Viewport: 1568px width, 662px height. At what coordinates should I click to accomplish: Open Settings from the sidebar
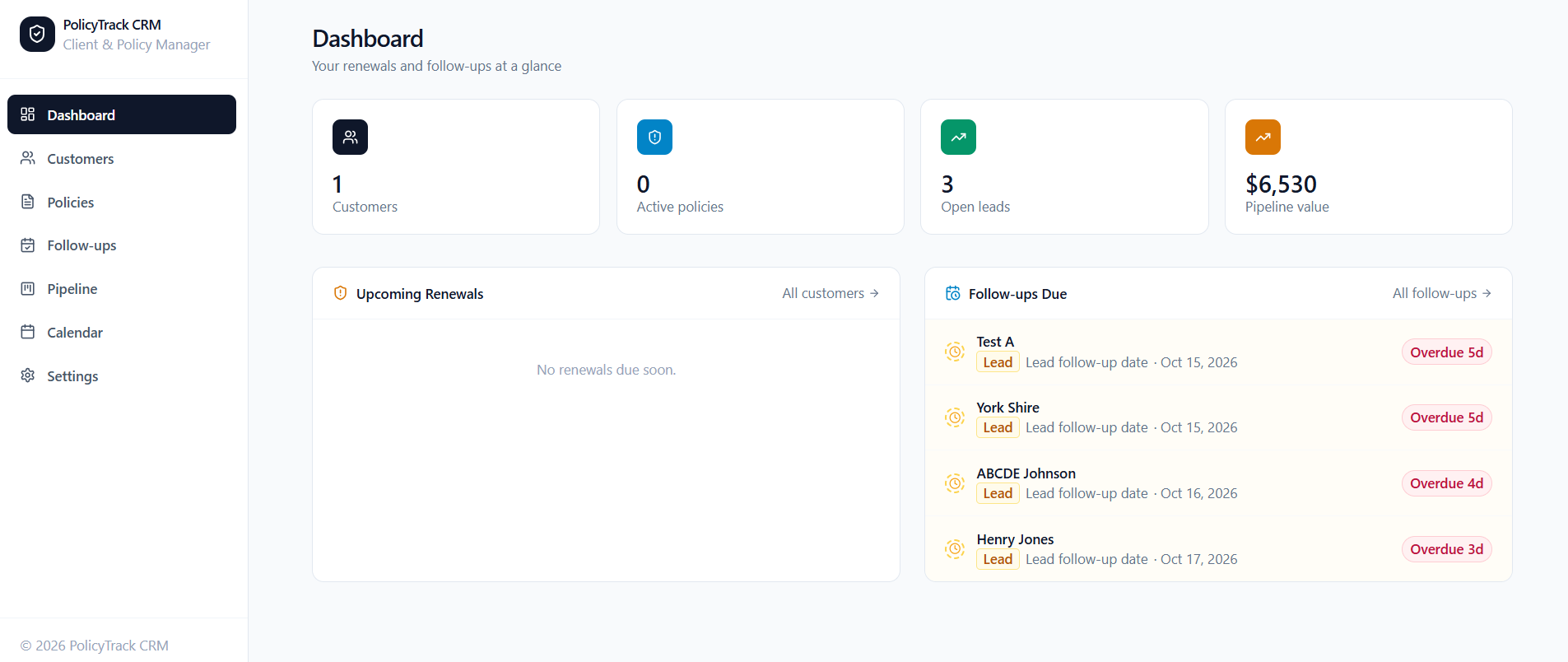122,375
